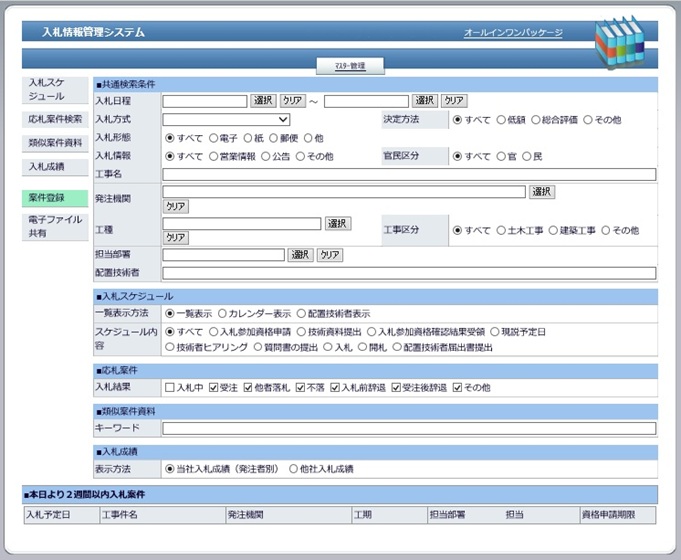Select 応札案件検索 sidebar item
The image size is (681, 560).
click(x=56, y=118)
